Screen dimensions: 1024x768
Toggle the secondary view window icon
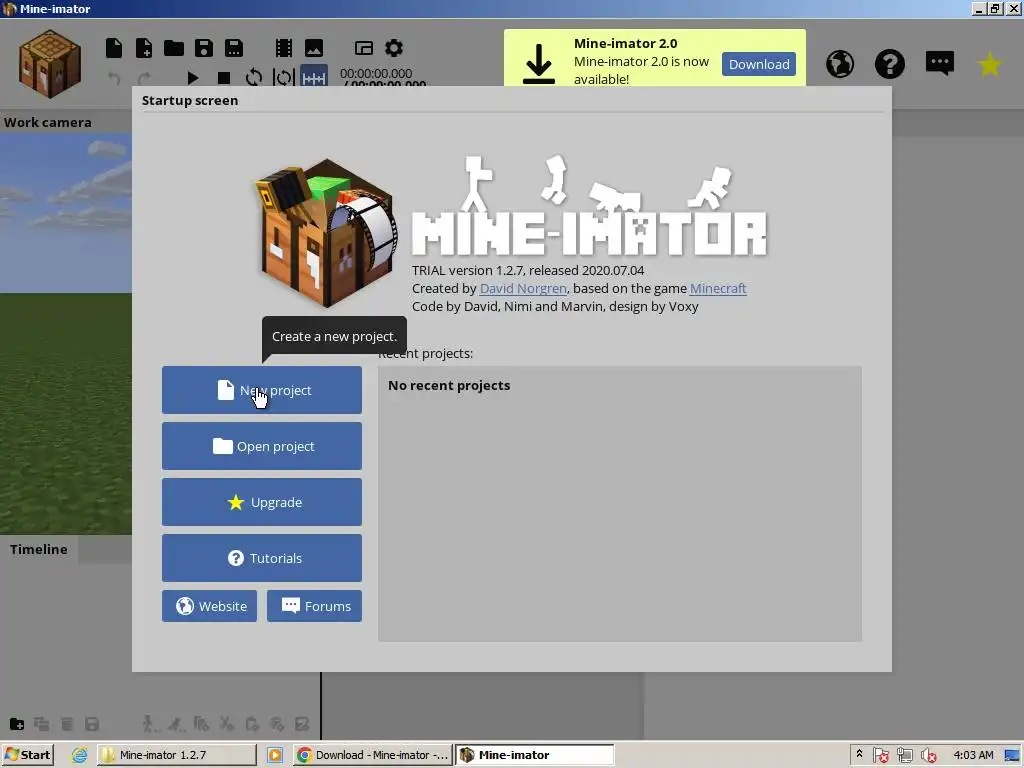(x=364, y=48)
